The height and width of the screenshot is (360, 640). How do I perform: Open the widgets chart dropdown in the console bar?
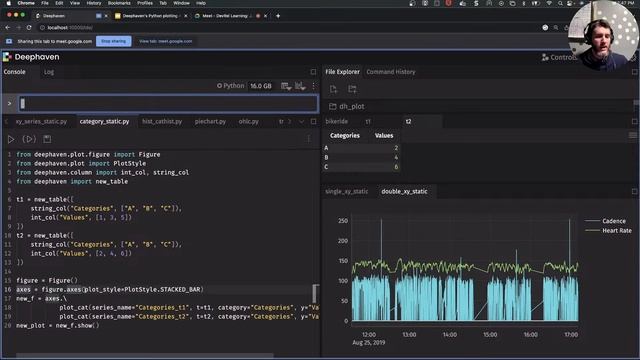coord(300,86)
